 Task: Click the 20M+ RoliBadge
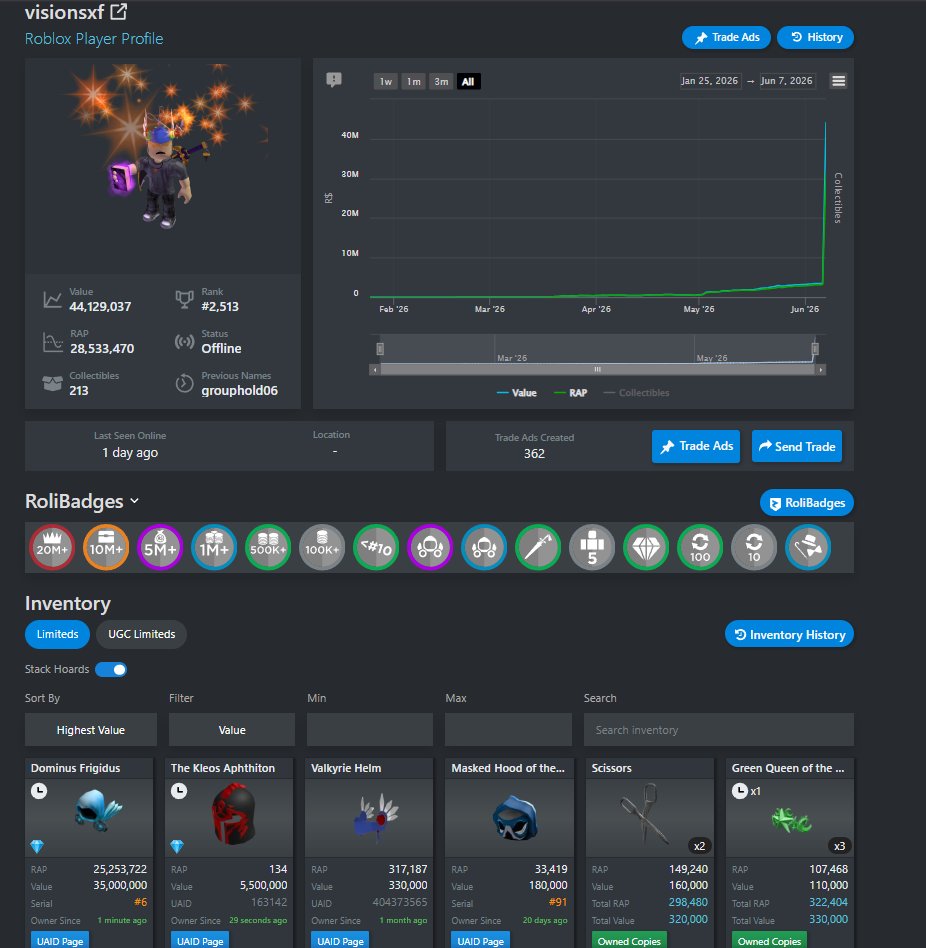click(52, 548)
